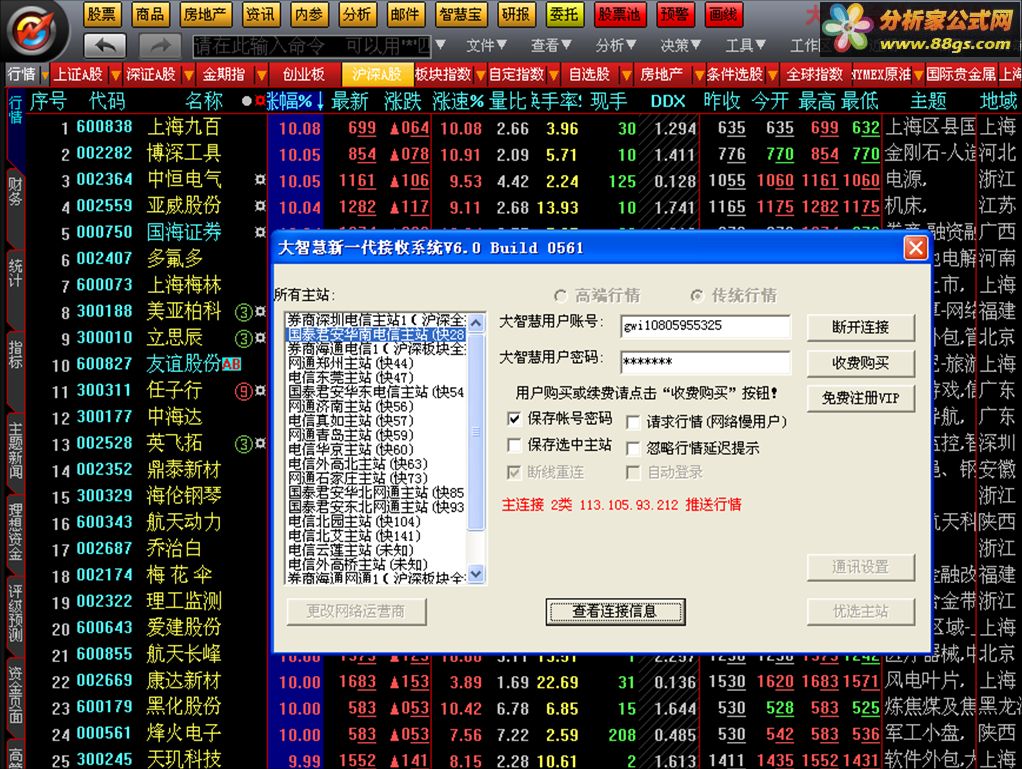Click the 免费注册VIP button
The image size is (1022, 769).
(861, 398)
